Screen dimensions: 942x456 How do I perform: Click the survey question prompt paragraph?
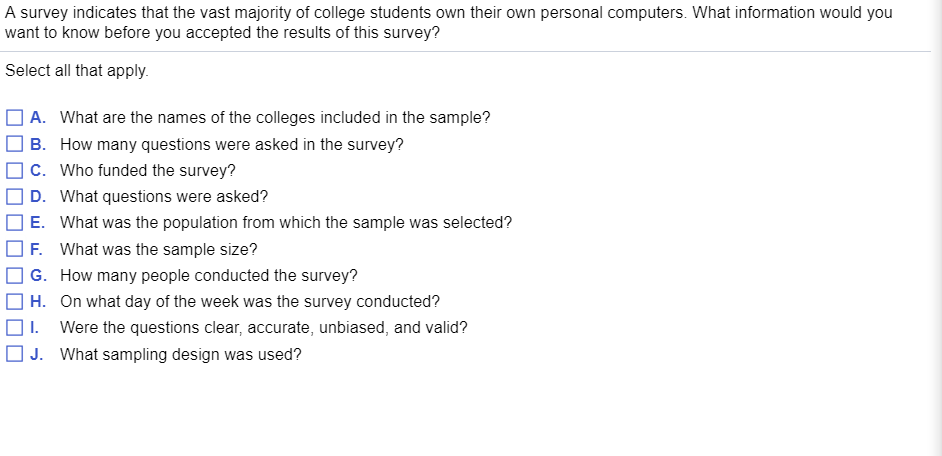coord(449,22)
